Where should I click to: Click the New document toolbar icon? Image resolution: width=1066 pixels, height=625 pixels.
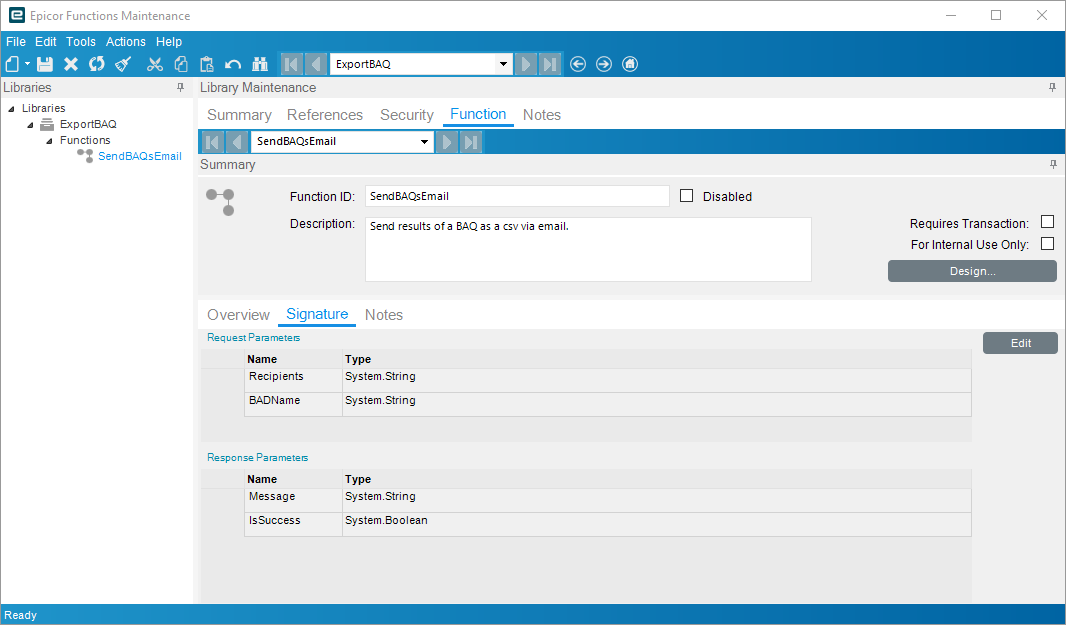12,64
